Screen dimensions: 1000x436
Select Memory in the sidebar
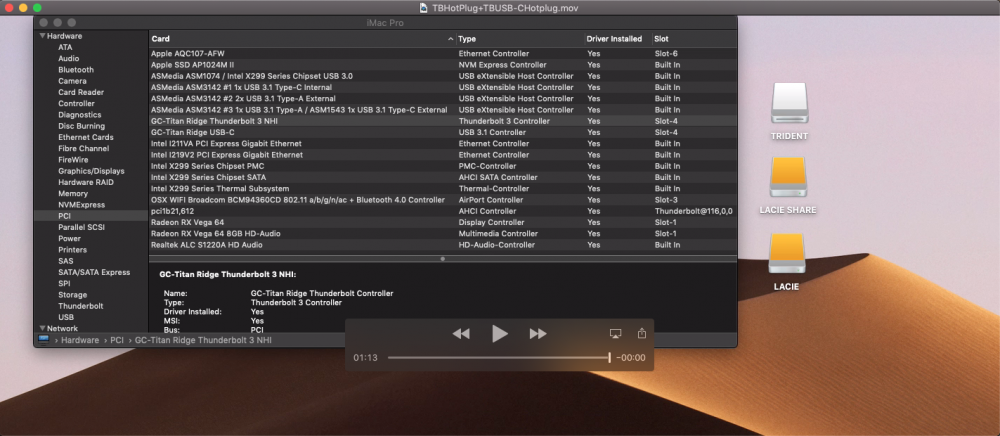click(x=73, y=194)
